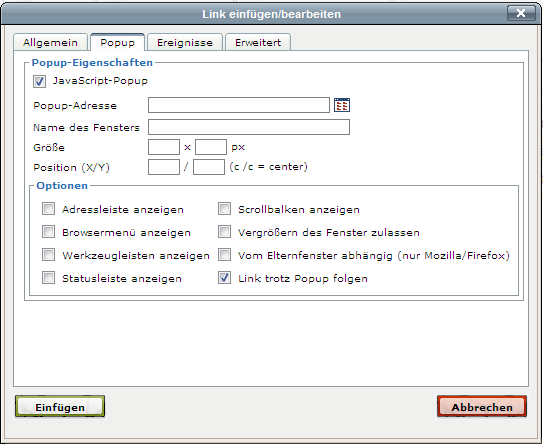Uncheck Link trotz Popup folgen
This screenshot has height=445, width=543.
(224, 278)
